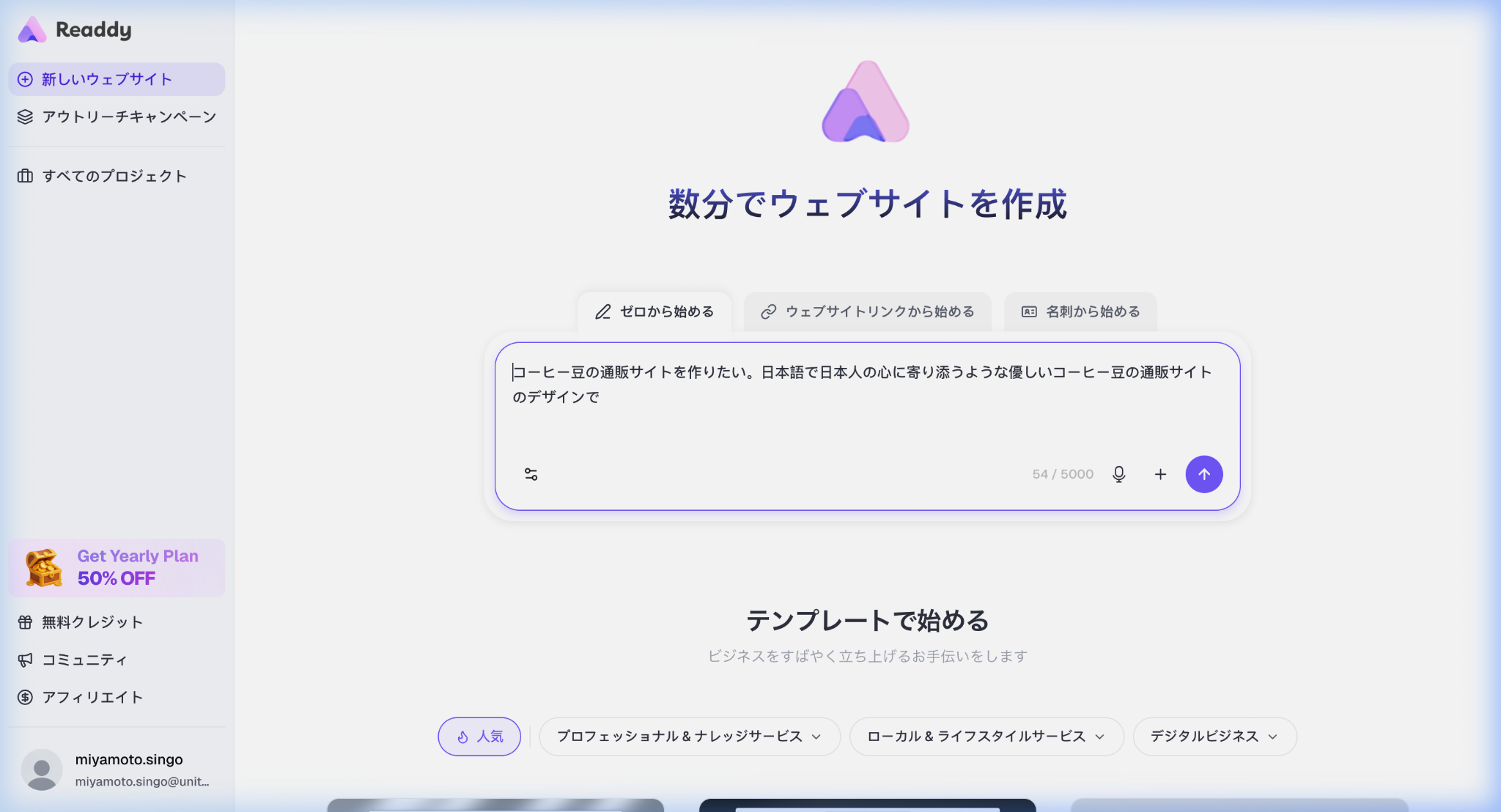Select the ウェブサイトリンクから始める tab

[867, 312]
